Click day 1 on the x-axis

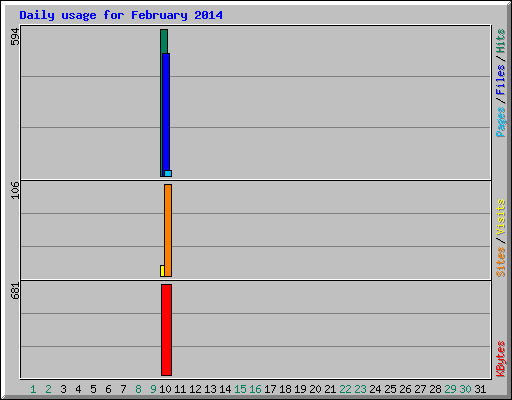[33, 389]
